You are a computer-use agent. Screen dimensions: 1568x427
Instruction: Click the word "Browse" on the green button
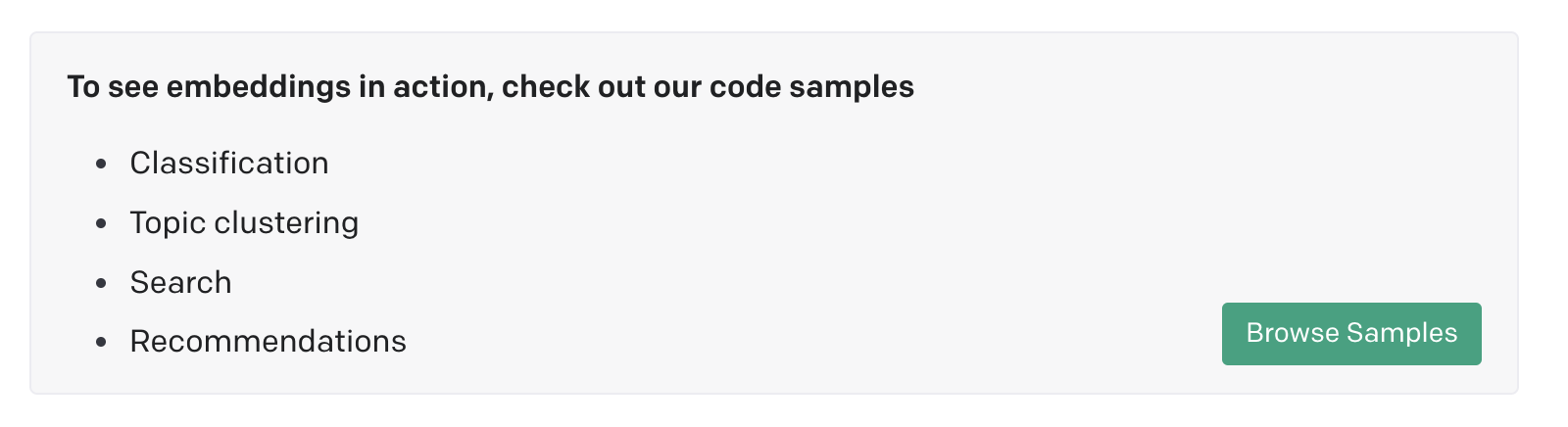(1292, 334)
